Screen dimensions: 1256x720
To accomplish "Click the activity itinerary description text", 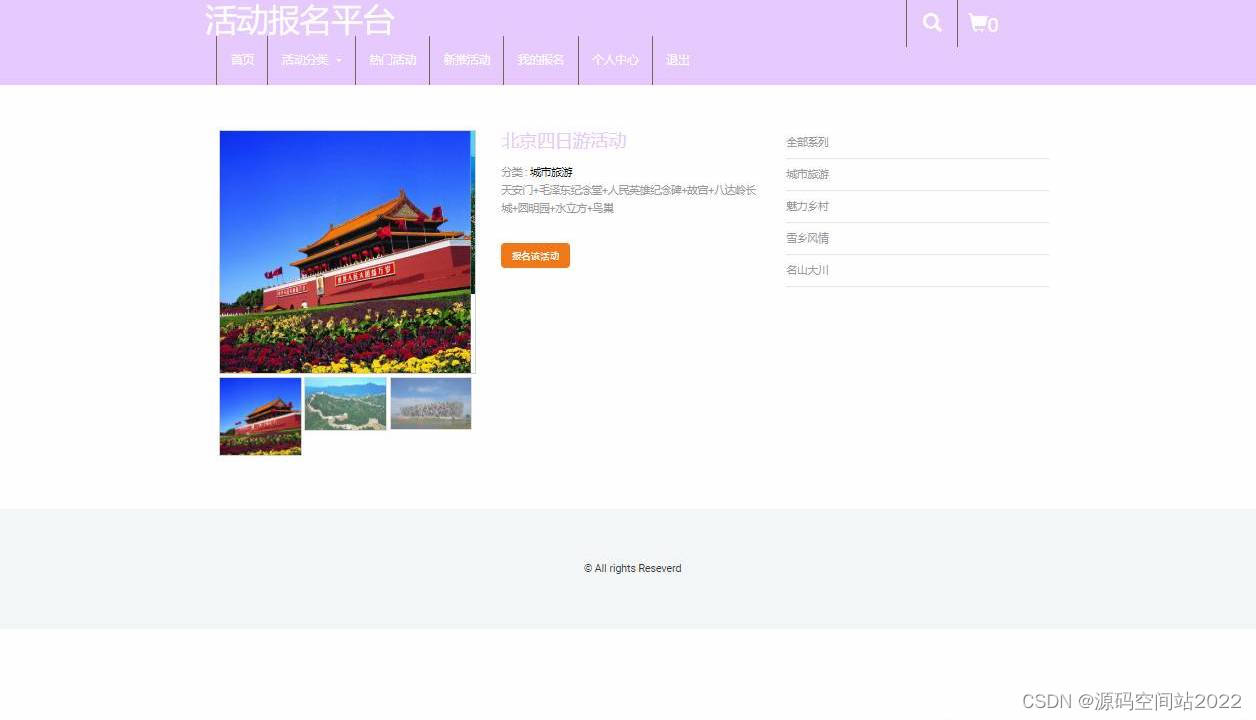I will point(628,199).
